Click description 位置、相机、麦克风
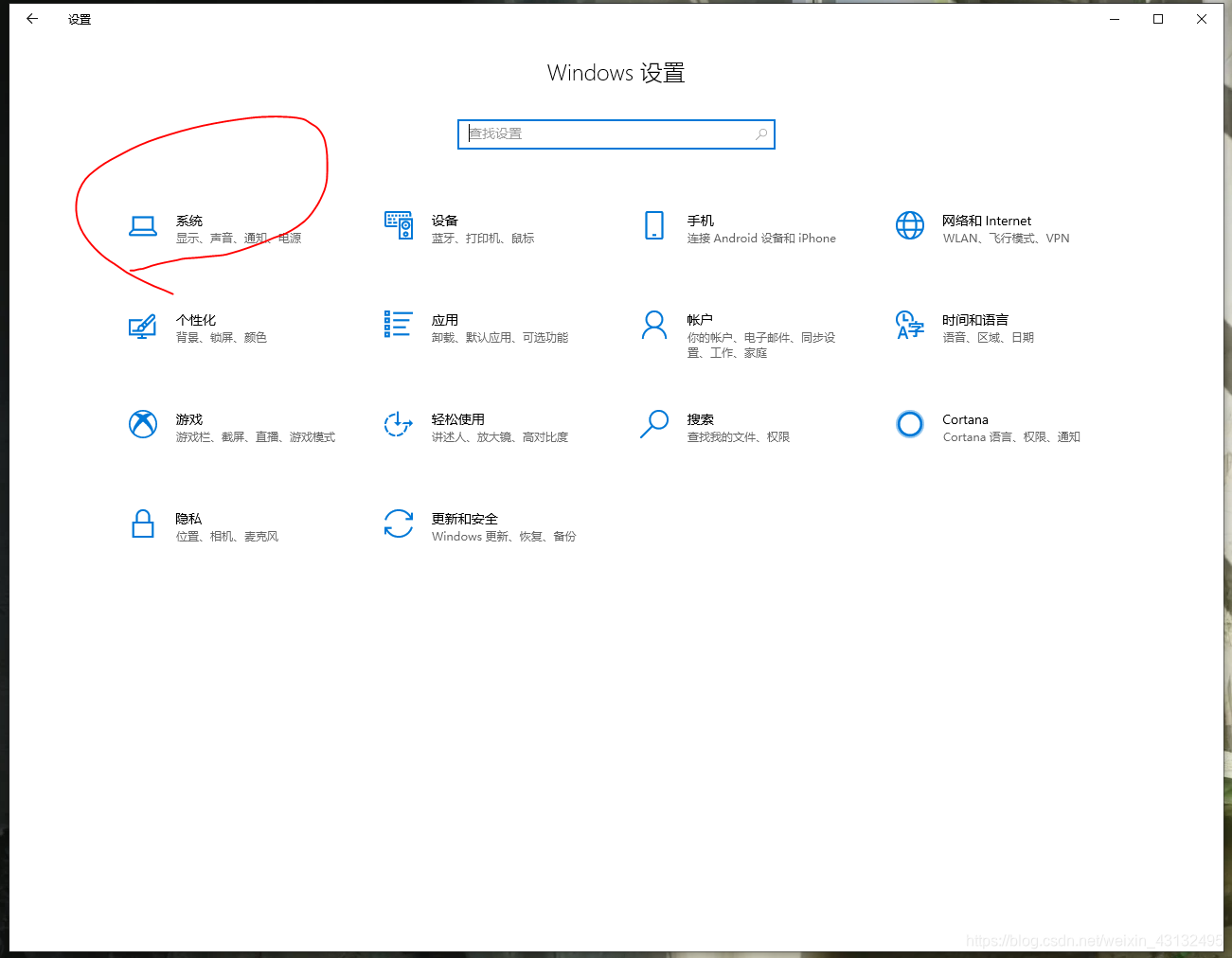 227,537
